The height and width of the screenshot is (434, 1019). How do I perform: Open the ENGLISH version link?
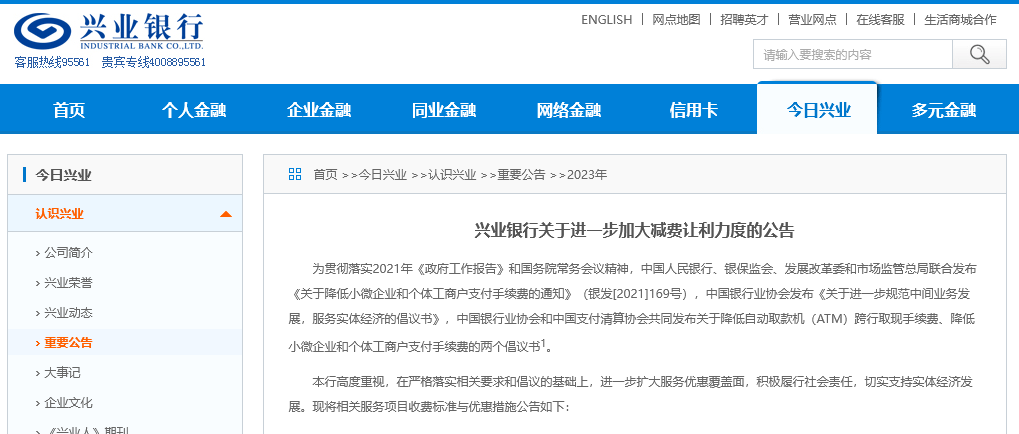point(606,19)
